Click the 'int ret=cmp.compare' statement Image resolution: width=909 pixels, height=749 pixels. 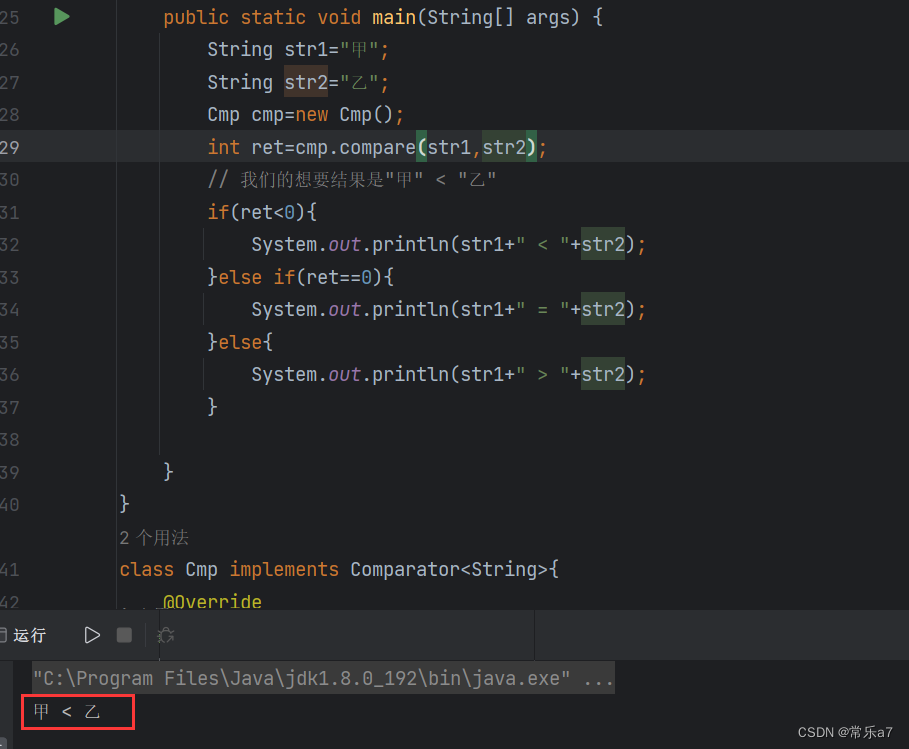(x=377, y=147)
